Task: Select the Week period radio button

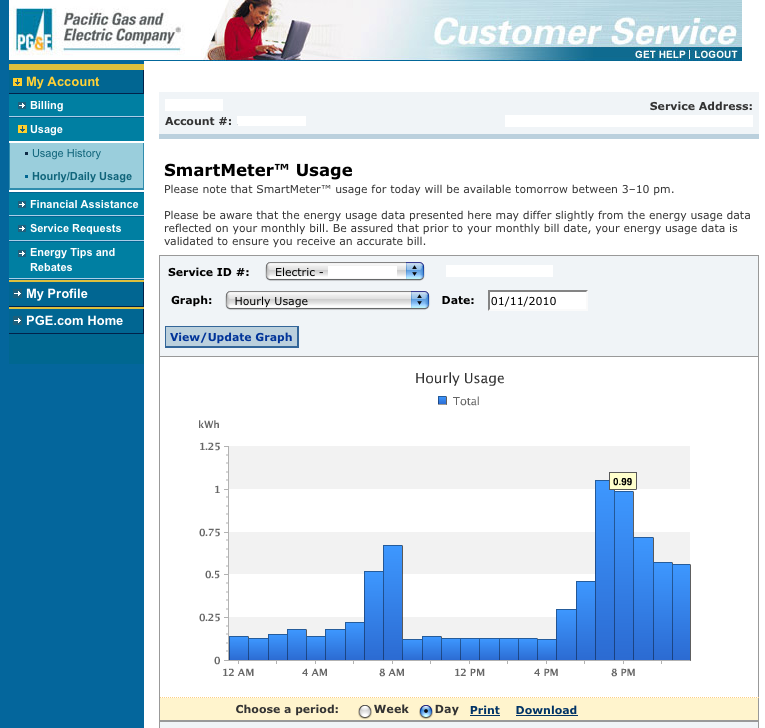Action: (x=364, y=711)
